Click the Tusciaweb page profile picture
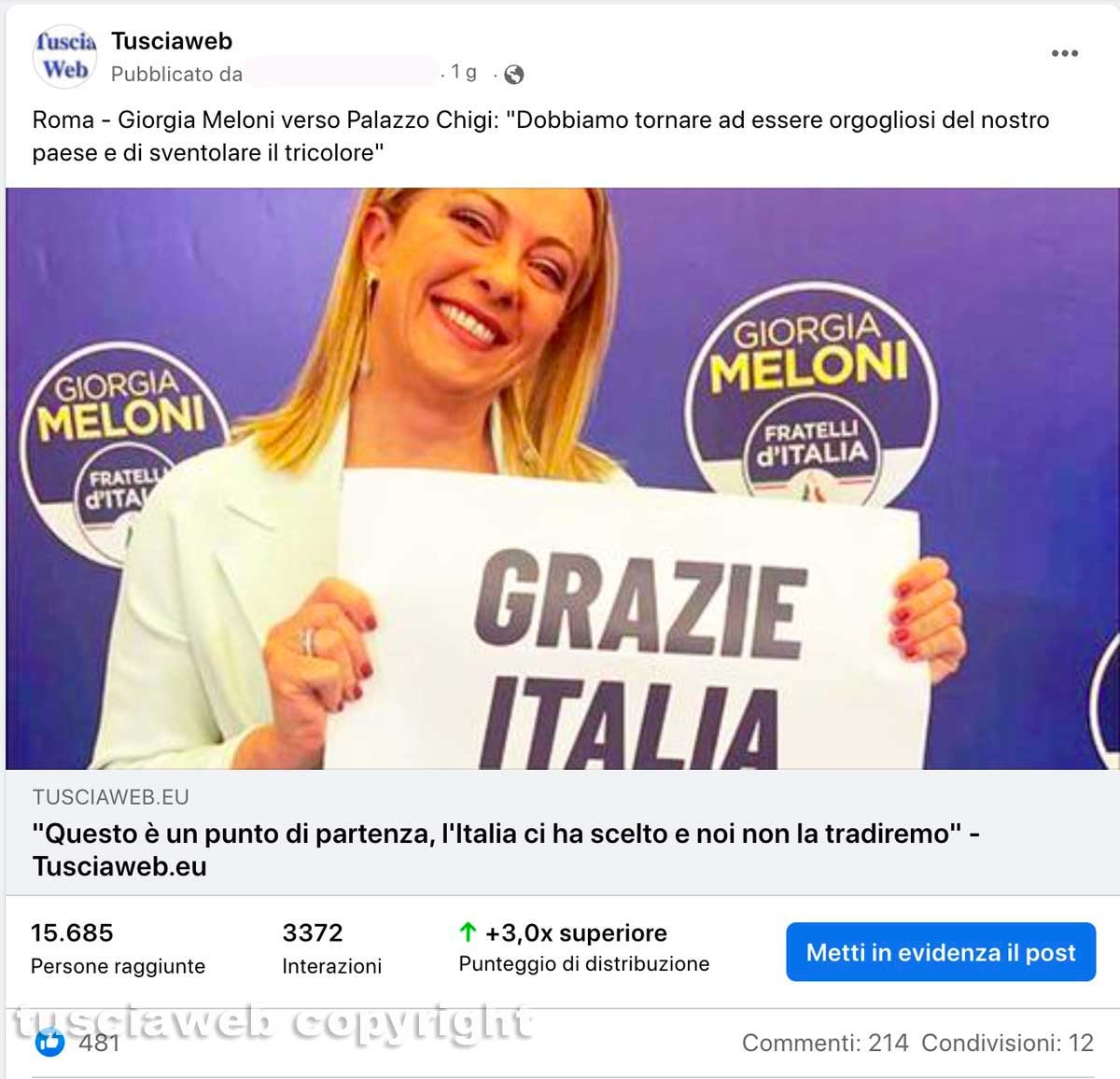 click(x=64, y=56)
